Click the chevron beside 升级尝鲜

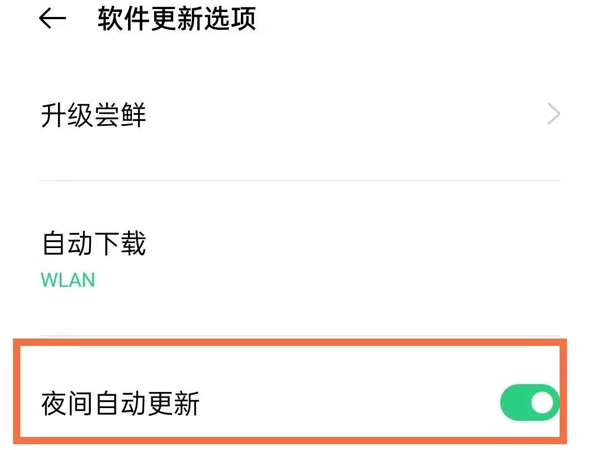tap(553, 115)
